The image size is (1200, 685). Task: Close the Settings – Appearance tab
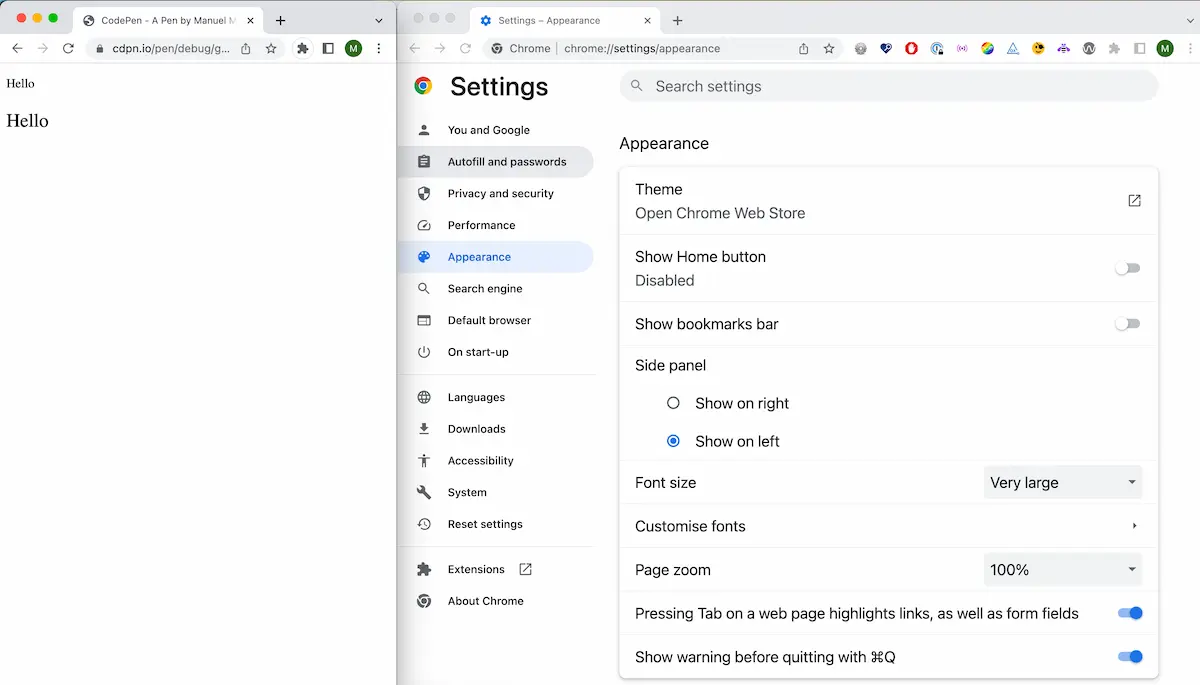tap(647, 20)
